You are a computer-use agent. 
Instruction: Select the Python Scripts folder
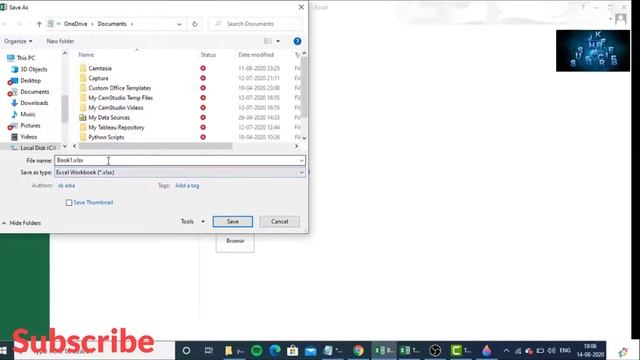coord(106,137)
